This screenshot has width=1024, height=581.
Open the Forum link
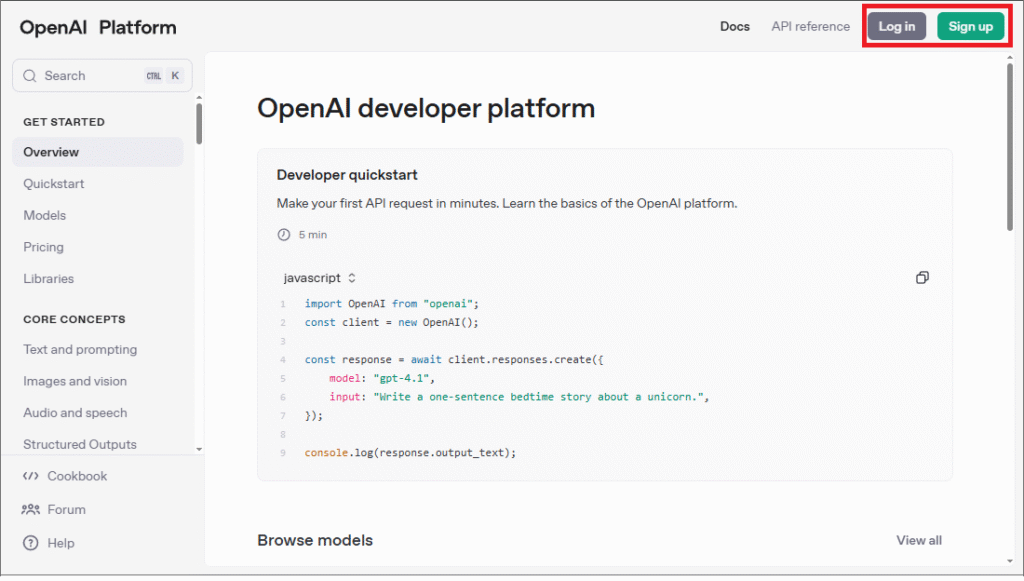tap(67, 509)
